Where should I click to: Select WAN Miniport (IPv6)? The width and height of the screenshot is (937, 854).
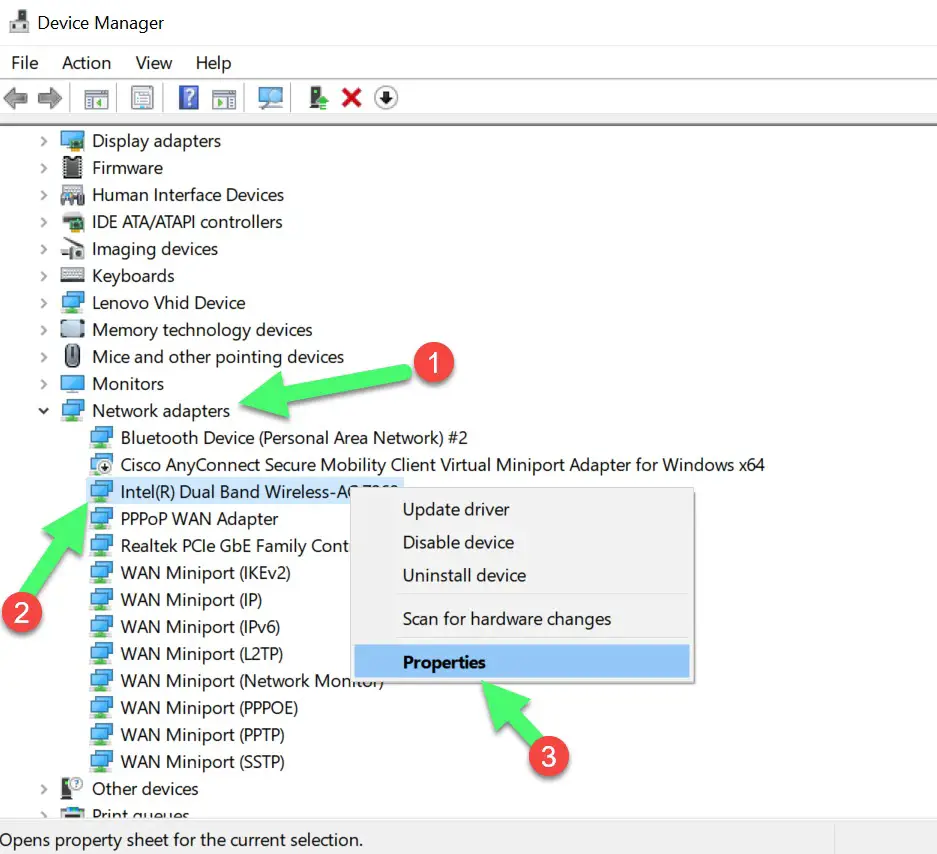pos(200,626)
